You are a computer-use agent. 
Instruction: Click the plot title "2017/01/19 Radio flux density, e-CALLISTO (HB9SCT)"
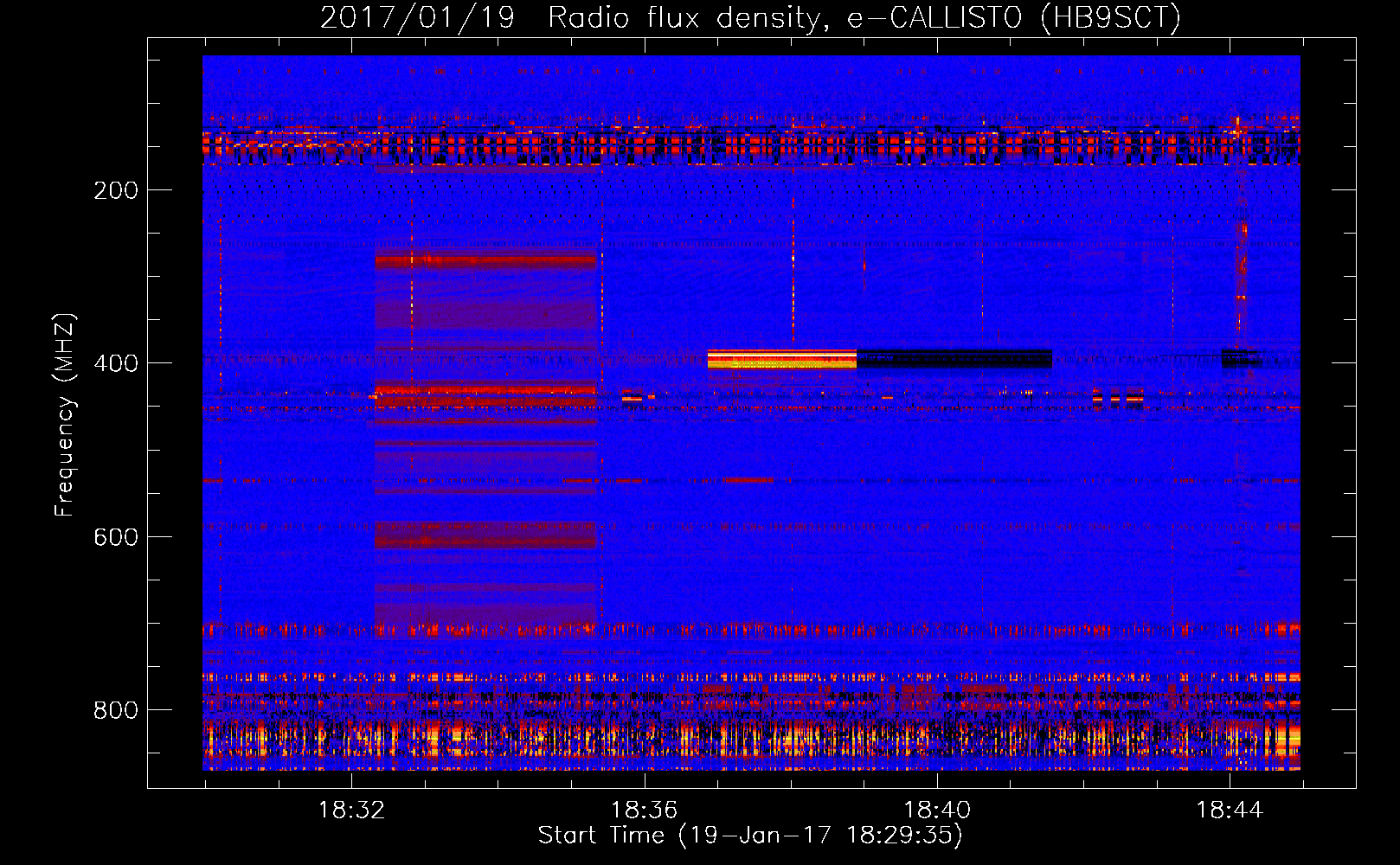pyautogui.click(x=750, y=17)
